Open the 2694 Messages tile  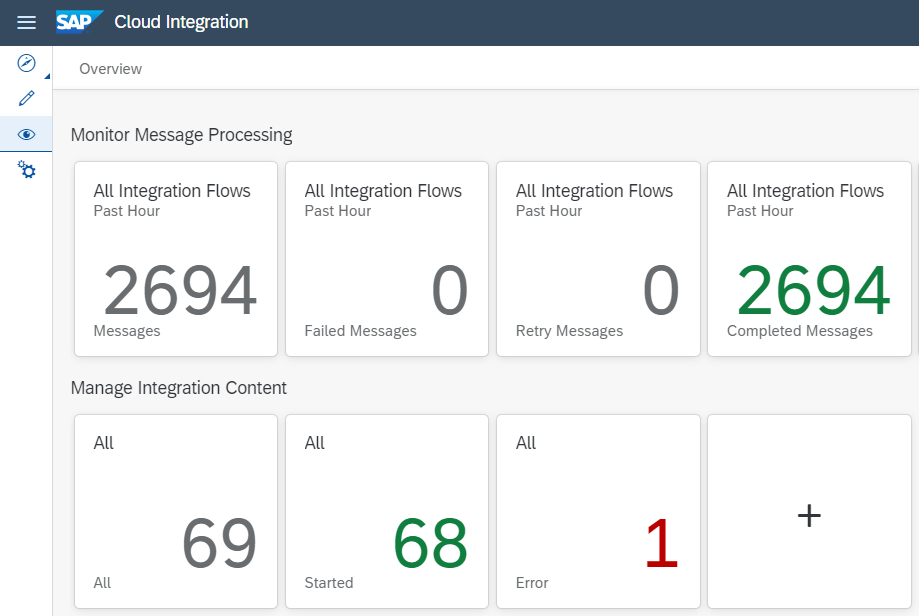click(x=175, y=259)
